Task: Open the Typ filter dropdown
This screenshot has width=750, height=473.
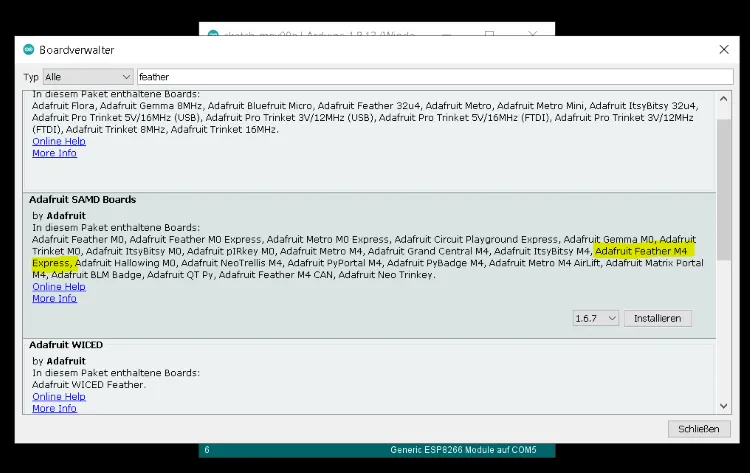Action: (x=87, y=77)
